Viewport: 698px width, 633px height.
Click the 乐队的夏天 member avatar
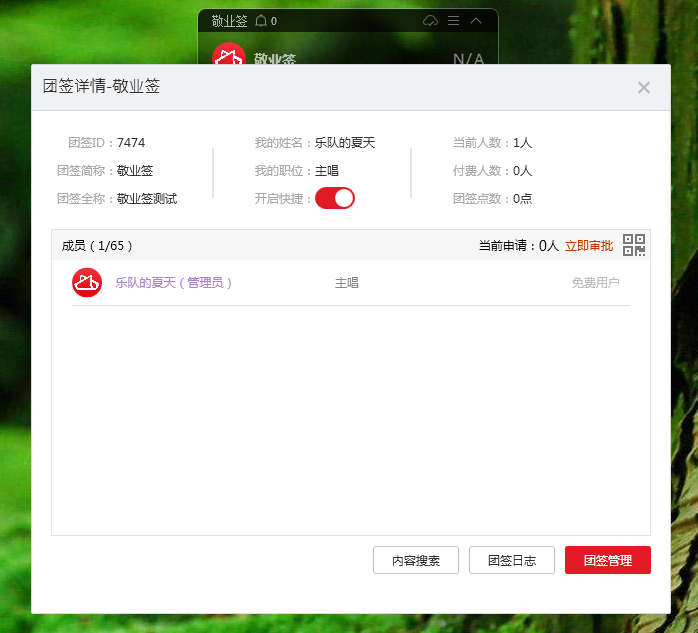87,283
